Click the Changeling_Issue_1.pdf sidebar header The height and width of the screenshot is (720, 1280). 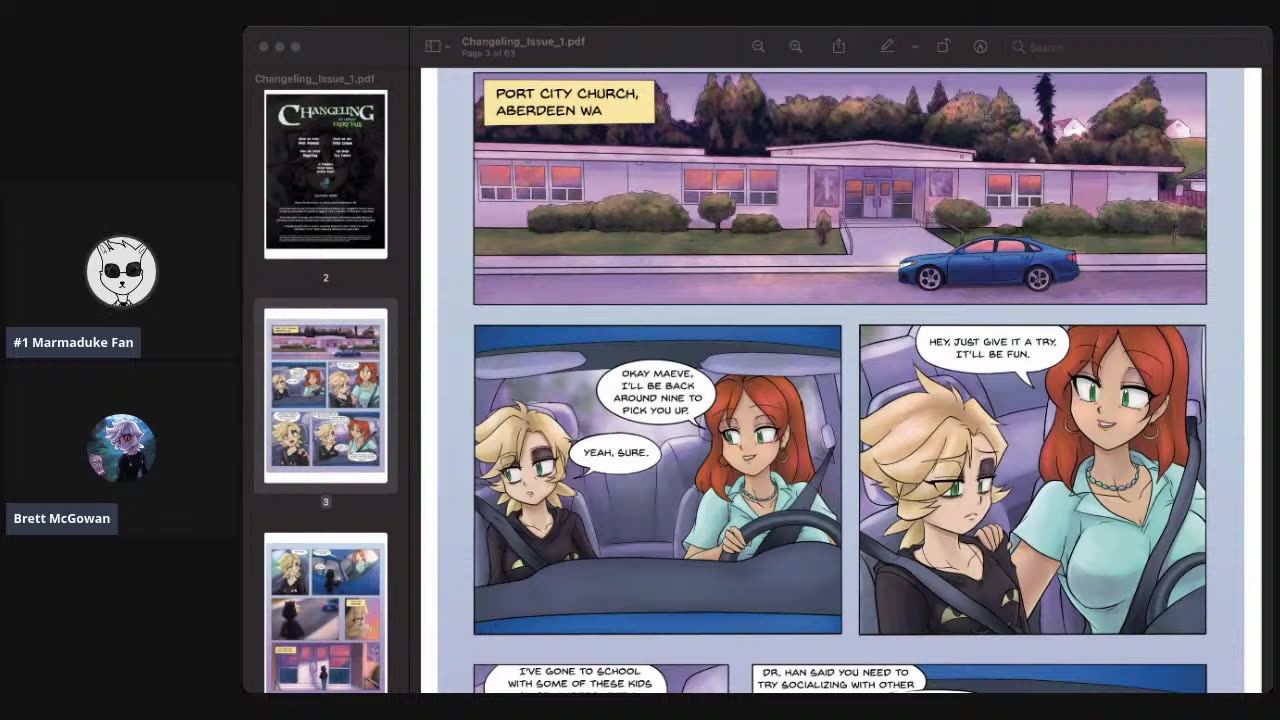tap(315, 79)
